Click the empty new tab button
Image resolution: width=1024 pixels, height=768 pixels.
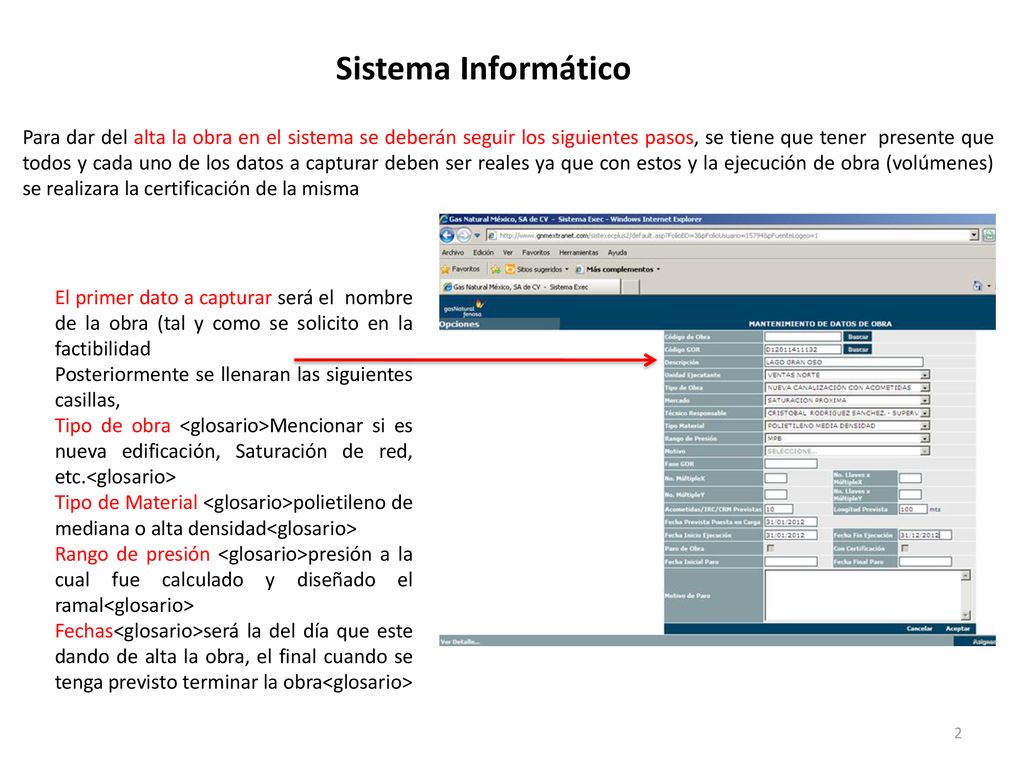pyautogui.click(x=630, y=287)
